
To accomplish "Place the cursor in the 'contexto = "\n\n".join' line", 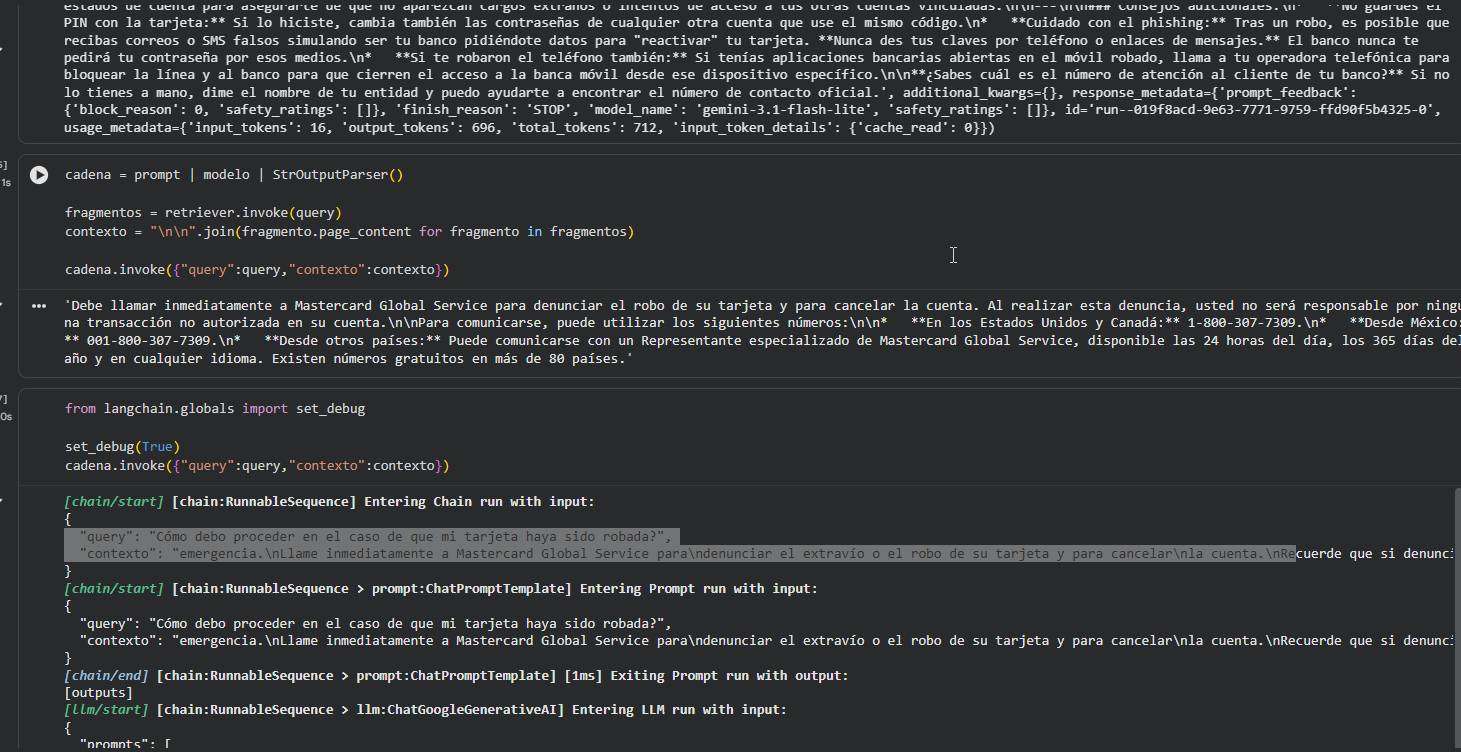I will 349,232.
